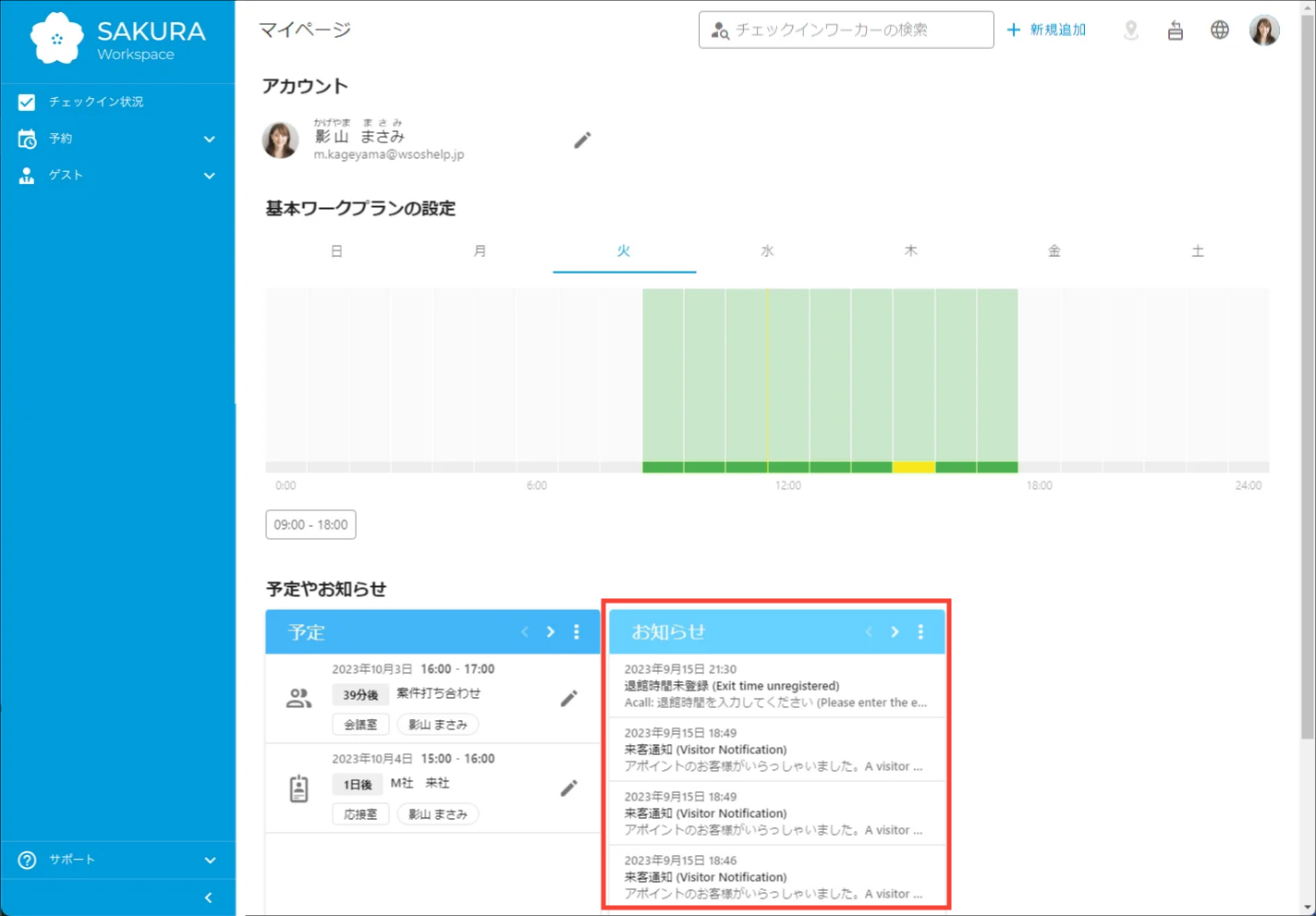This screenshot has width=1316, height=916.
Task: Click the location pin icon in header
Action: click(x=1131, y=31)
